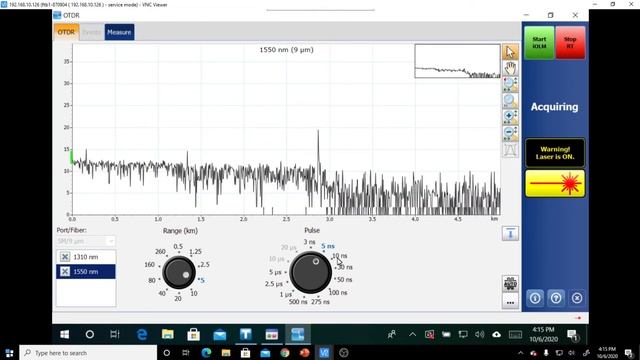Screen dimensions: 640x360
Task: Open local notification center icon
Action: click(x=629, y=353)
